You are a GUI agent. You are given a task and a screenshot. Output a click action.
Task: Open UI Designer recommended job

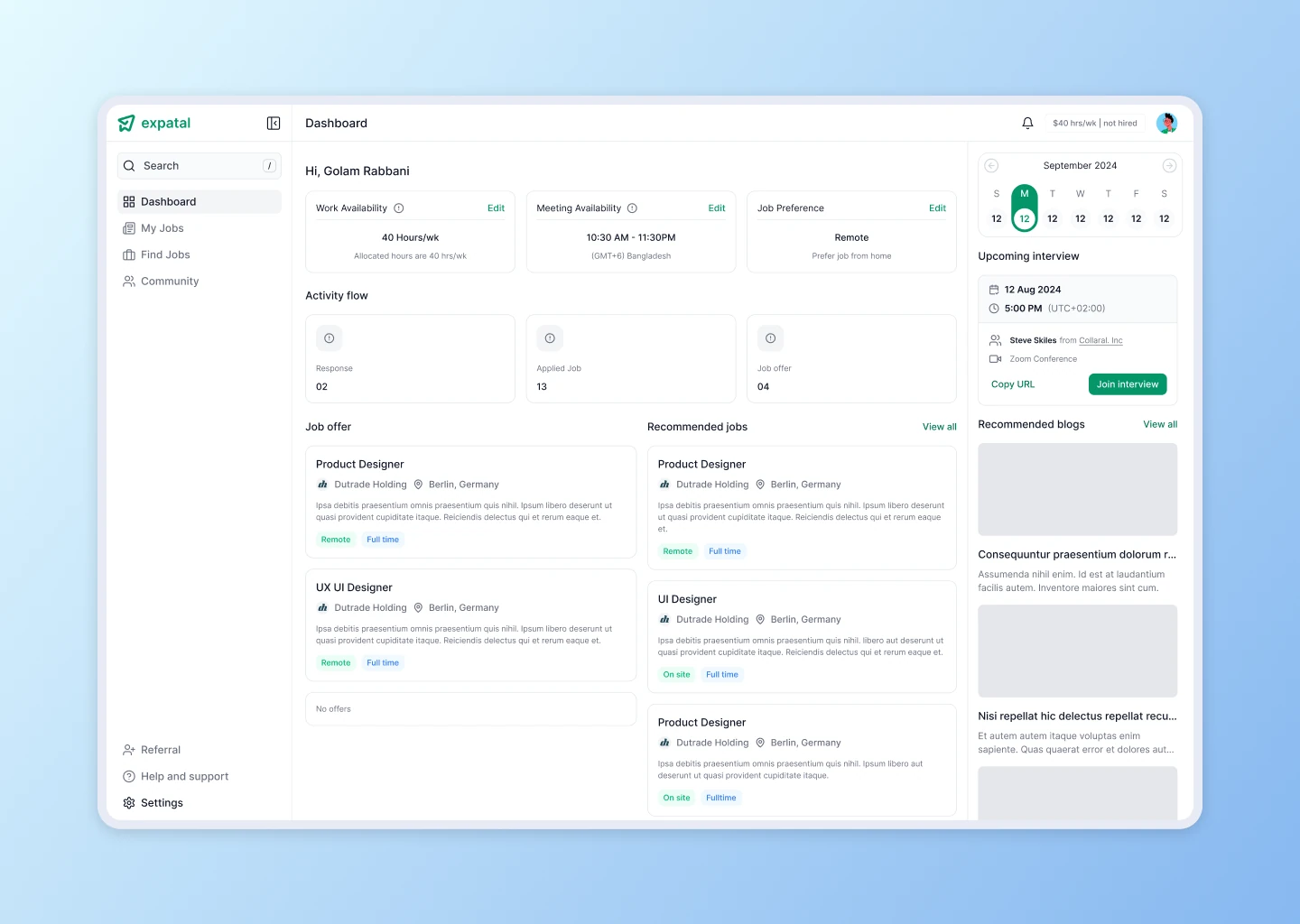[802, 637]
